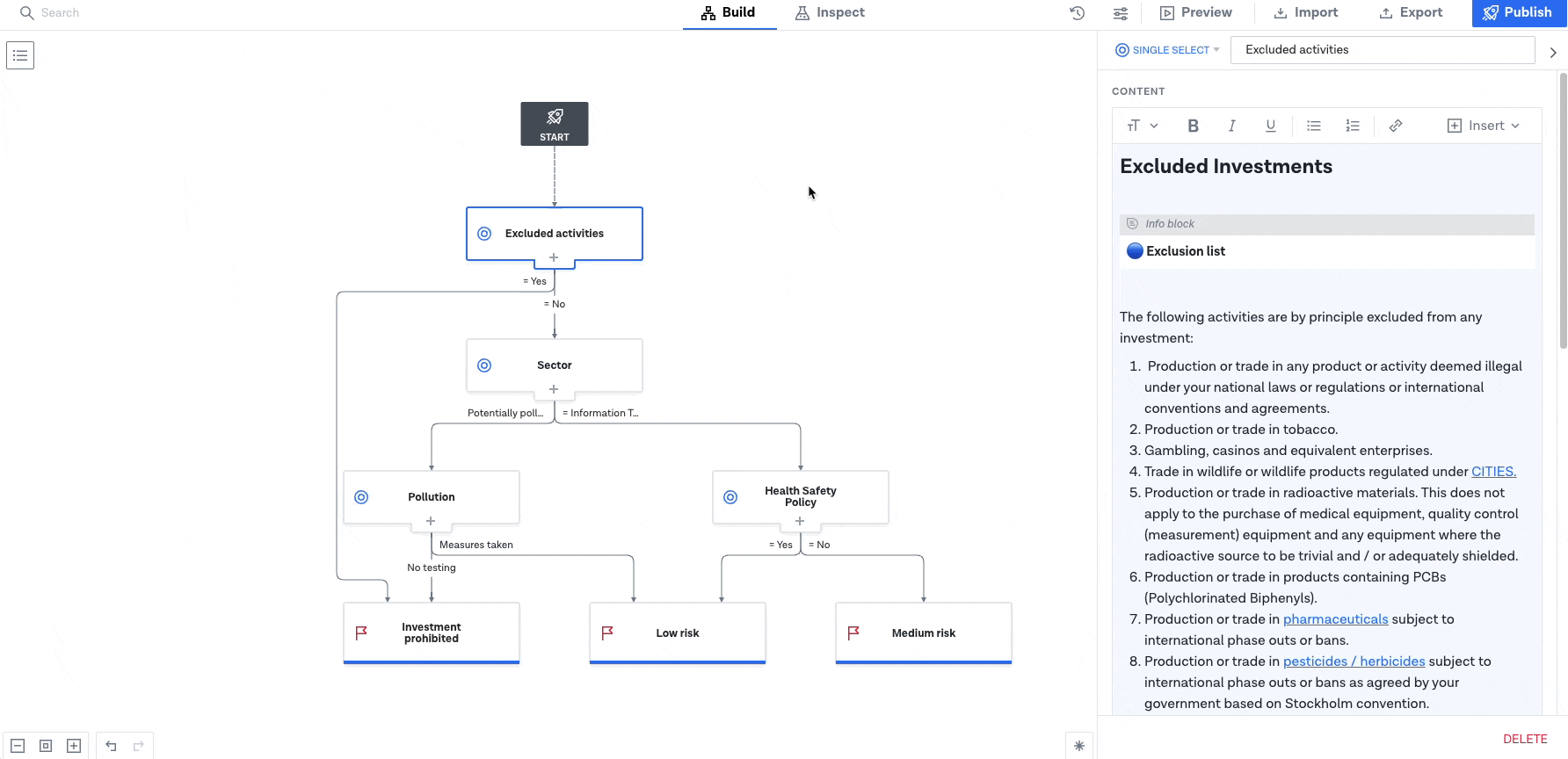The height and width of the screenshot is (759, 1568).
Task: Click the START rocket node
Action: pos(555,124)
